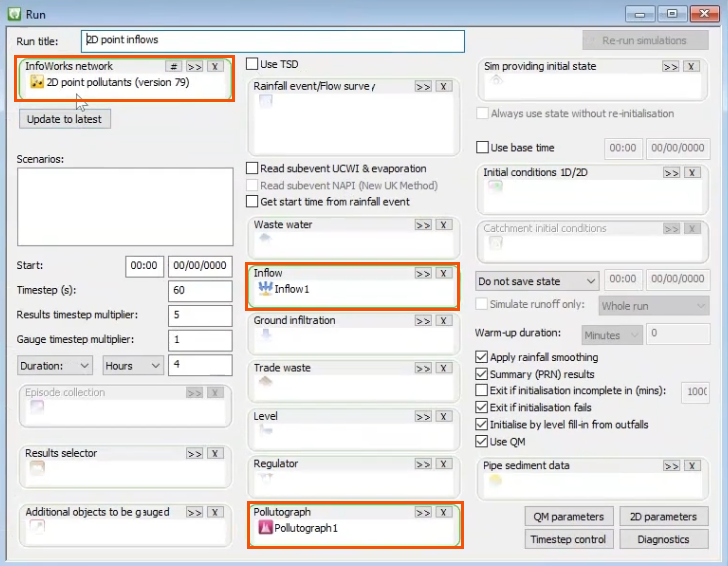
Task: Enable Use base time checkbox
Action: point(482,147)
